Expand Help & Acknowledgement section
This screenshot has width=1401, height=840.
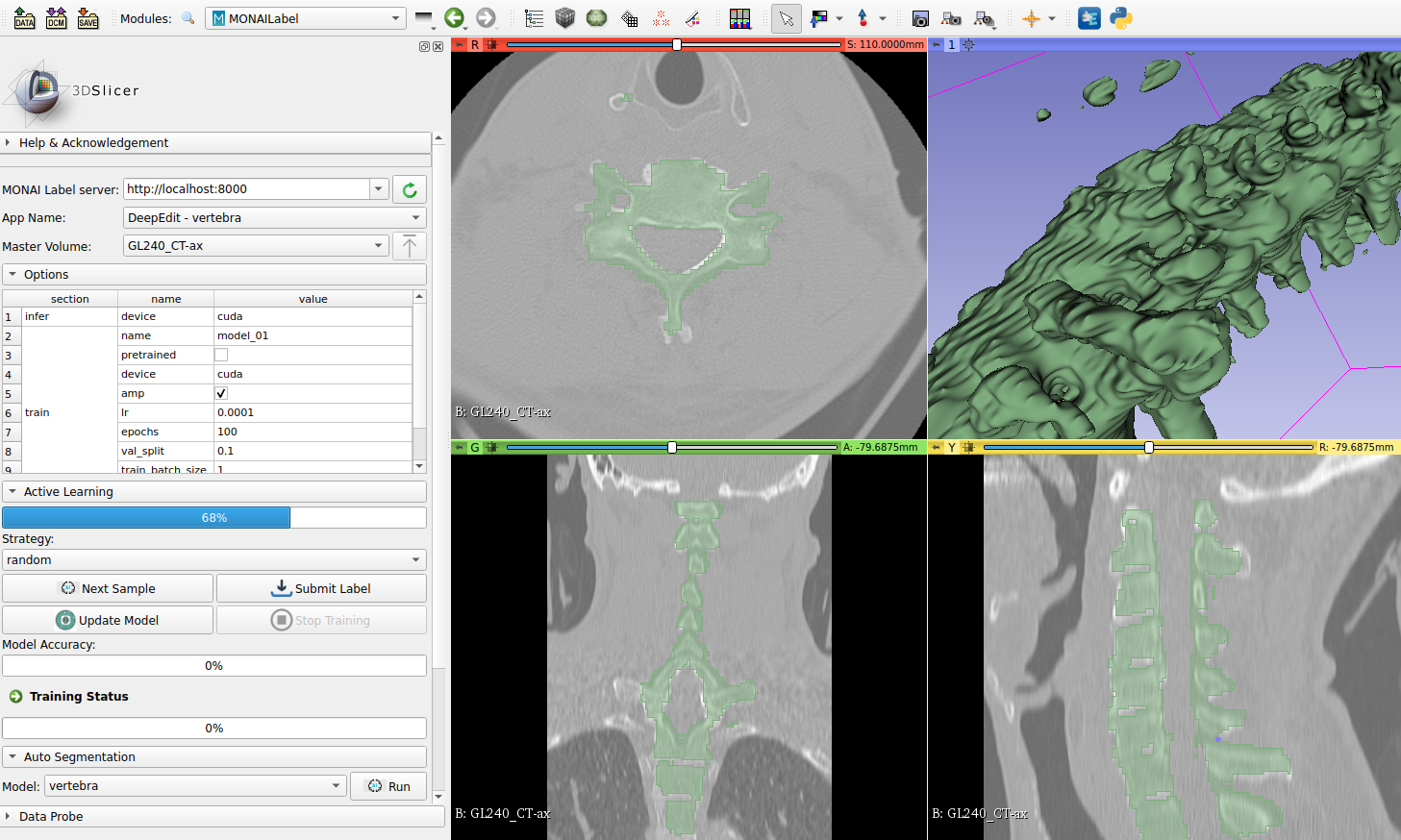(x=215, y=142)
